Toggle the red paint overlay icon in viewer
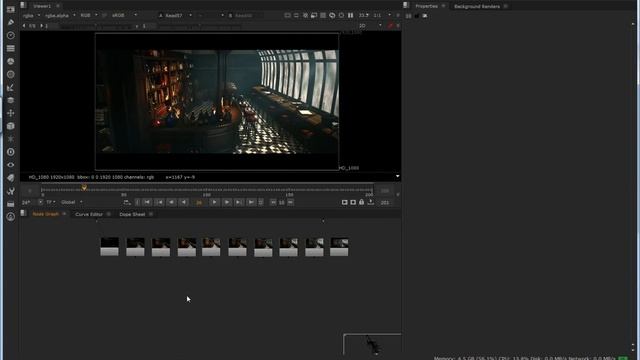 (x=391, y=26)
